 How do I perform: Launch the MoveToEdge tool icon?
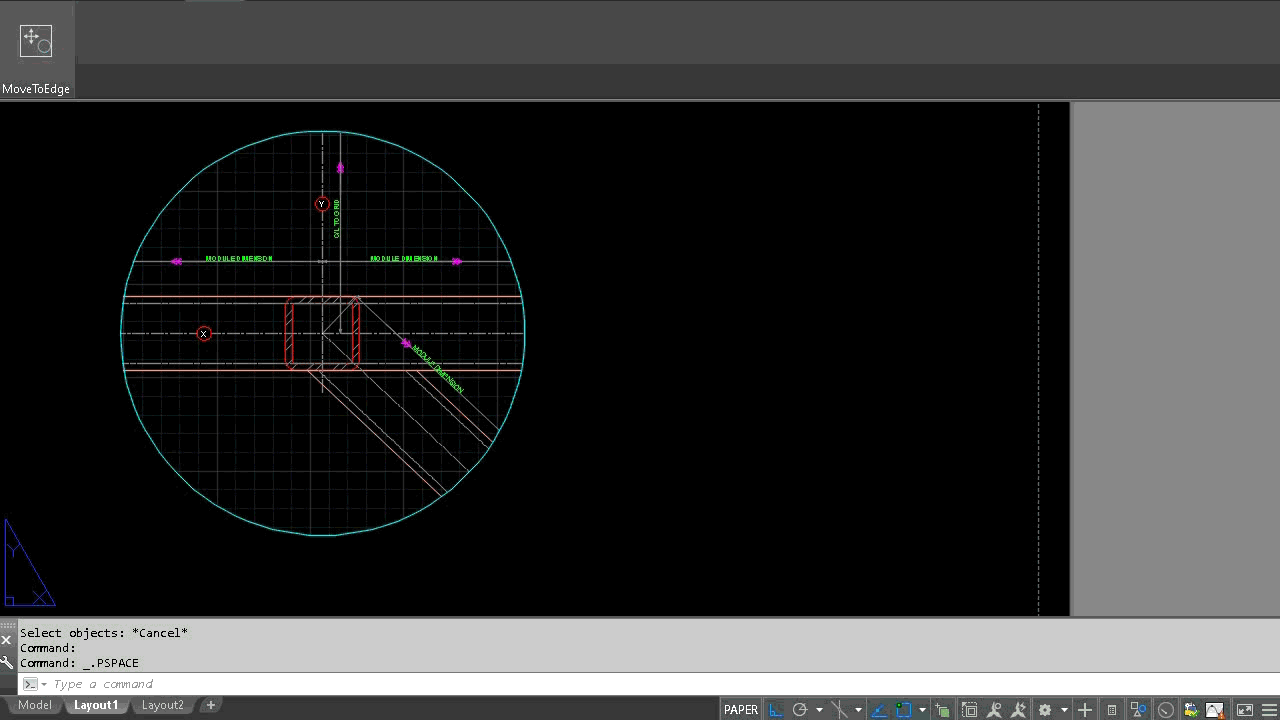(x=35, y=41)
